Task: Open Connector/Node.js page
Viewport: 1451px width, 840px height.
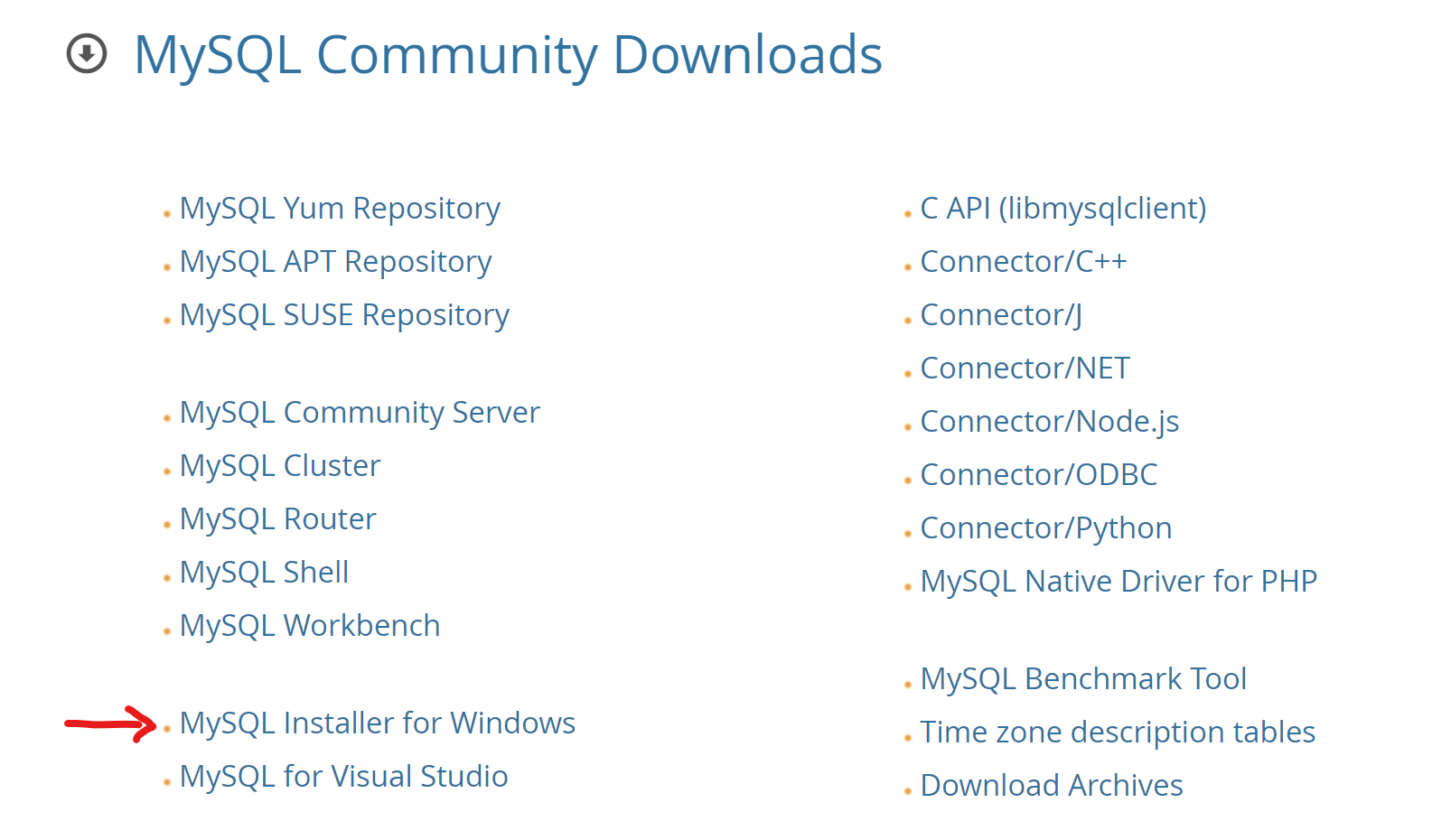Action: (x=1049, y=422)
